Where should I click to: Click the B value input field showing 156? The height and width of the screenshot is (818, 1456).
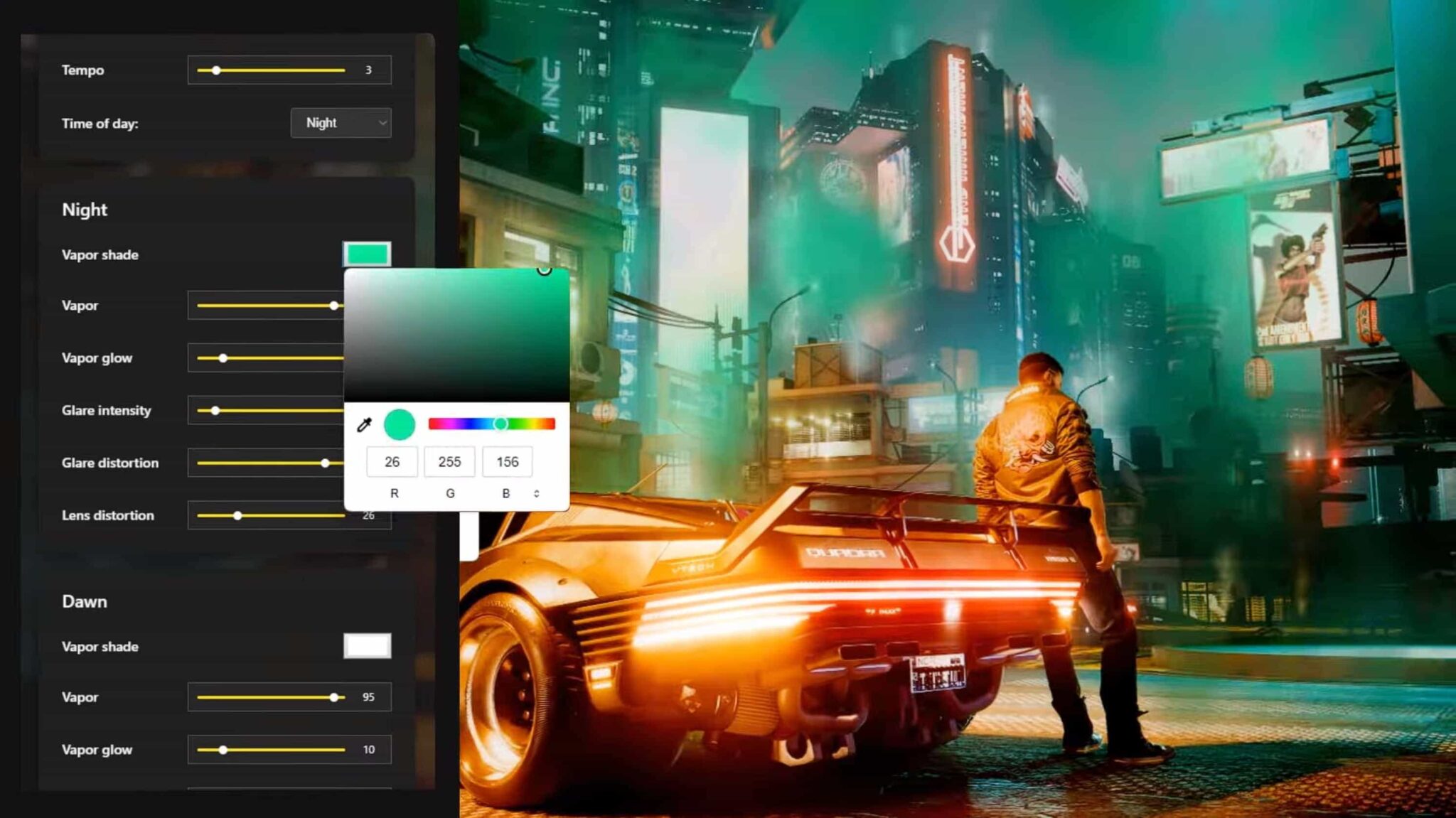coord(507,461)
